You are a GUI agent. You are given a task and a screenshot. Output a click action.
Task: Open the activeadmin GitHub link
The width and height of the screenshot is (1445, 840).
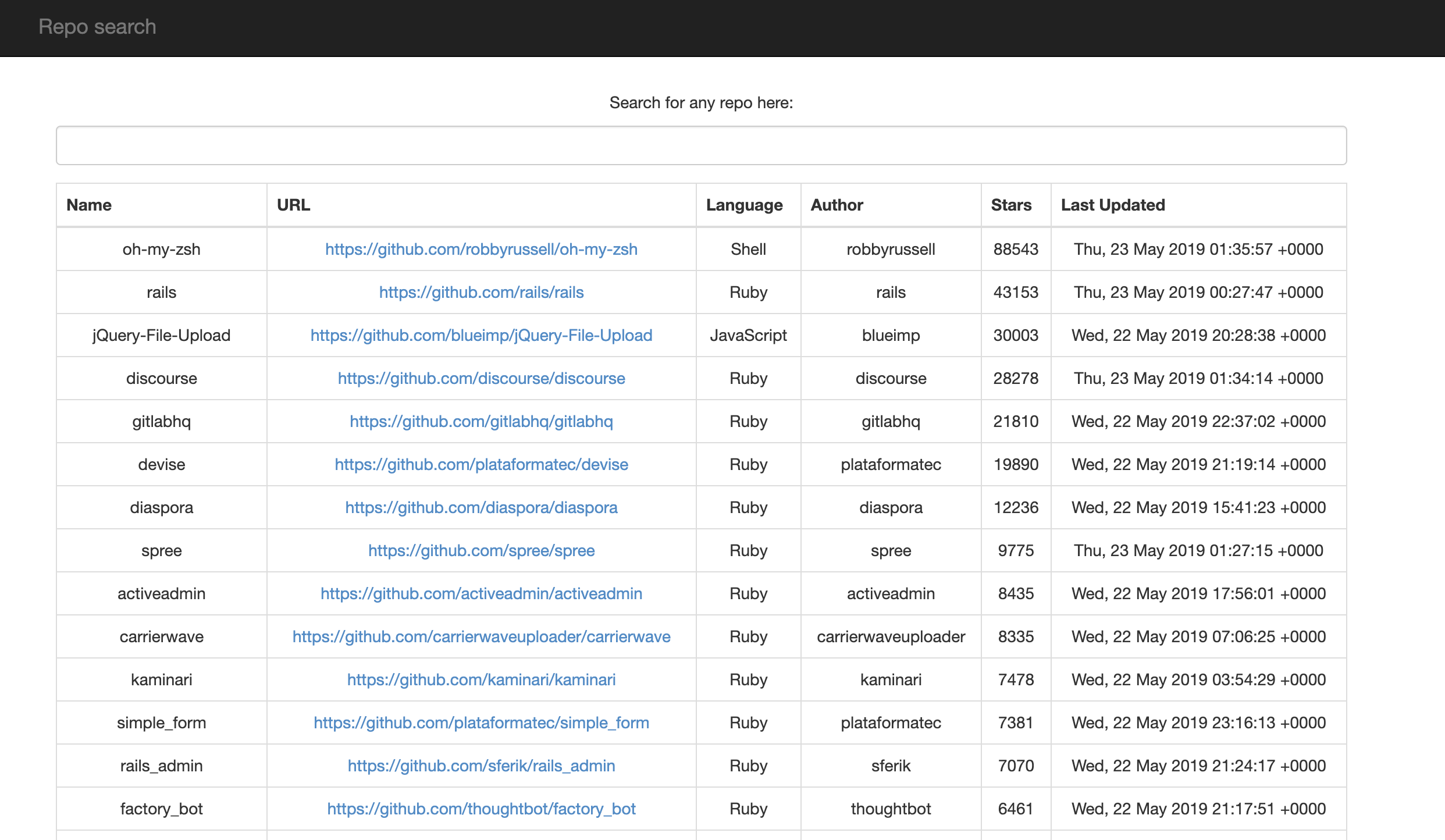click(481, 593)
